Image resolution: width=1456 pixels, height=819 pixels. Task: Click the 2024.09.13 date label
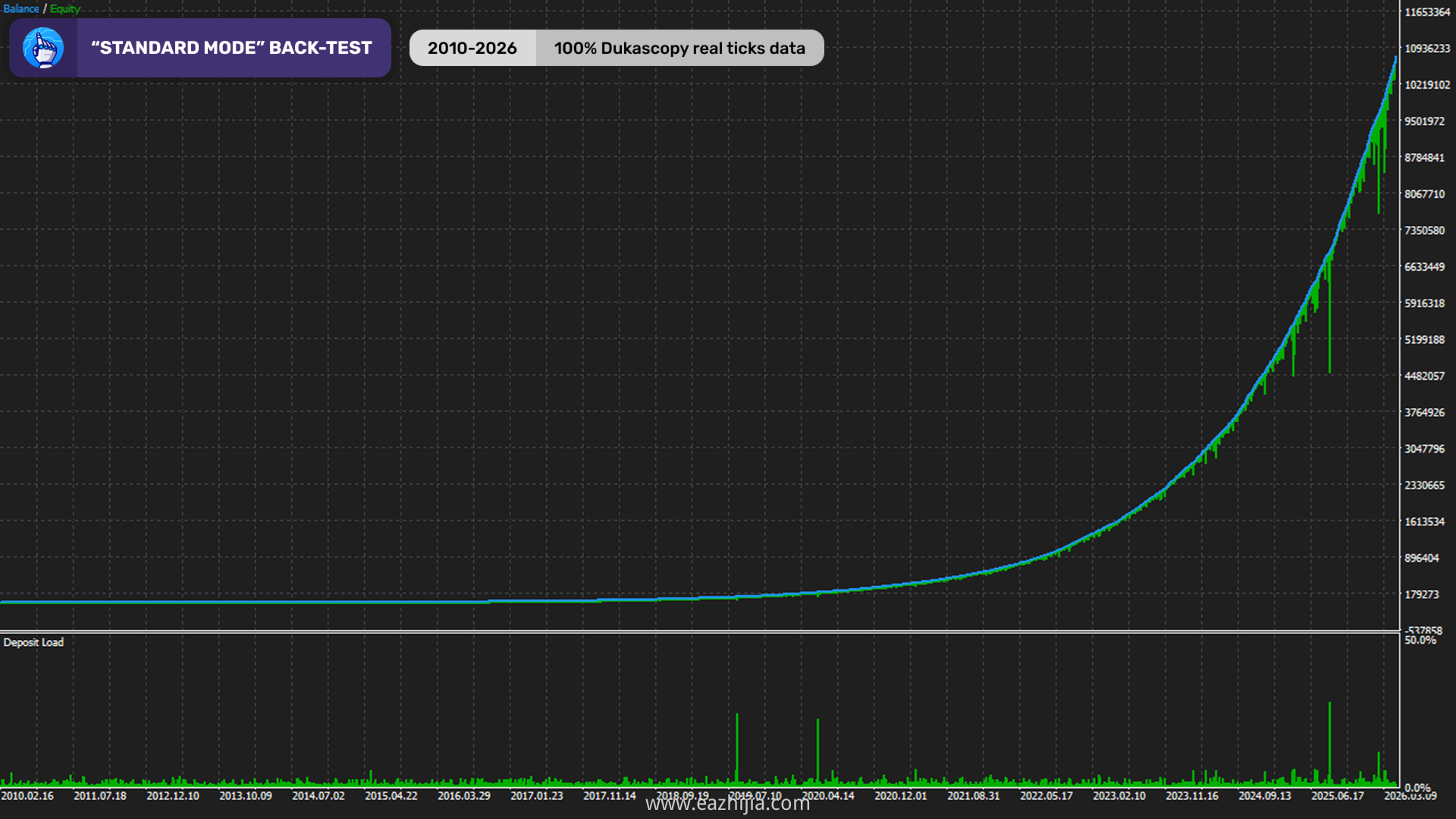coord(1265,795)
